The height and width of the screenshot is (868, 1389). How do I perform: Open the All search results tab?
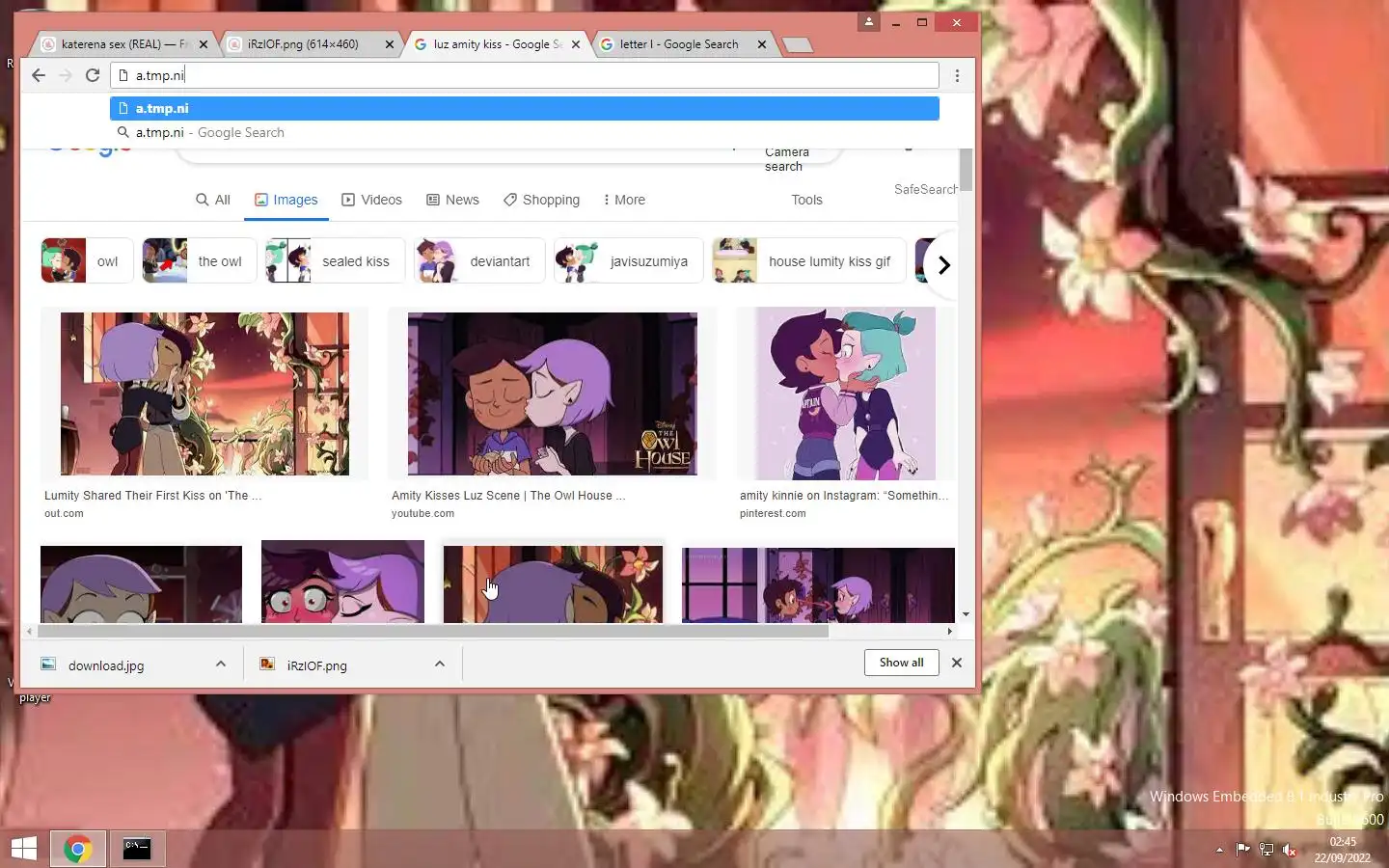[213, 200]
